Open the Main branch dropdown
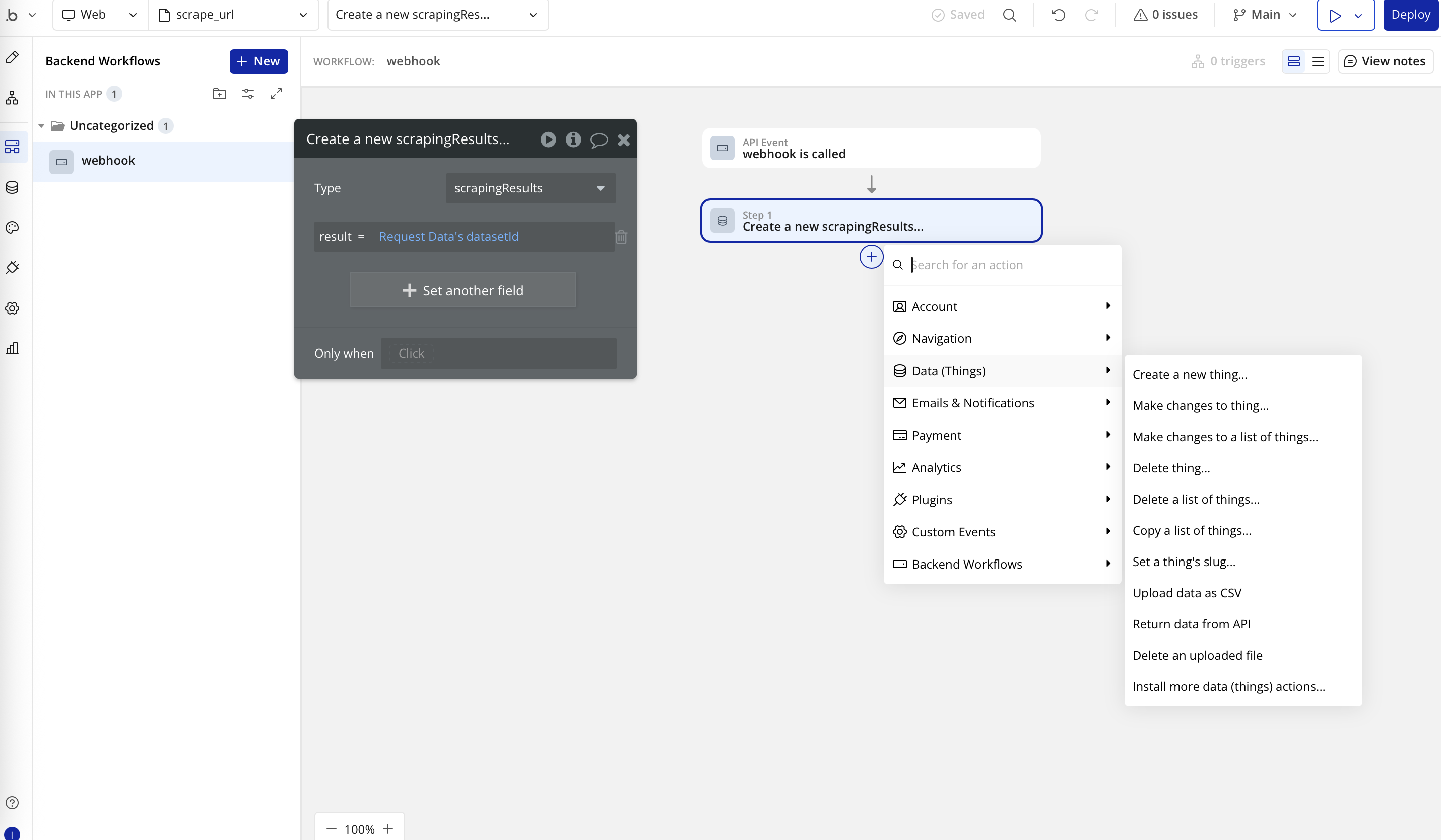The image size is (1441, 840). (1265, 15)
